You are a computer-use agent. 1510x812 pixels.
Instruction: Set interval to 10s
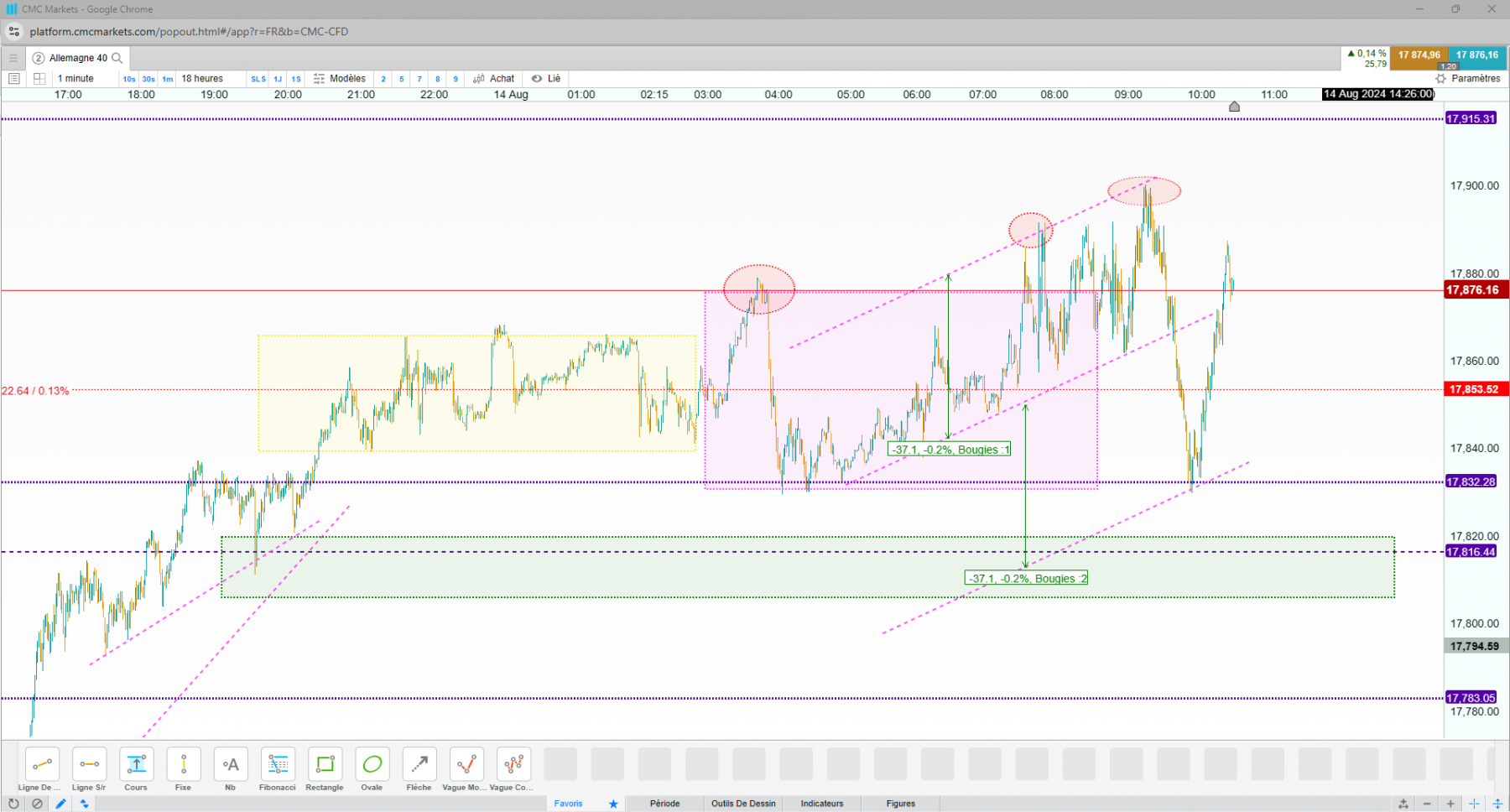(x=129, y=79)
